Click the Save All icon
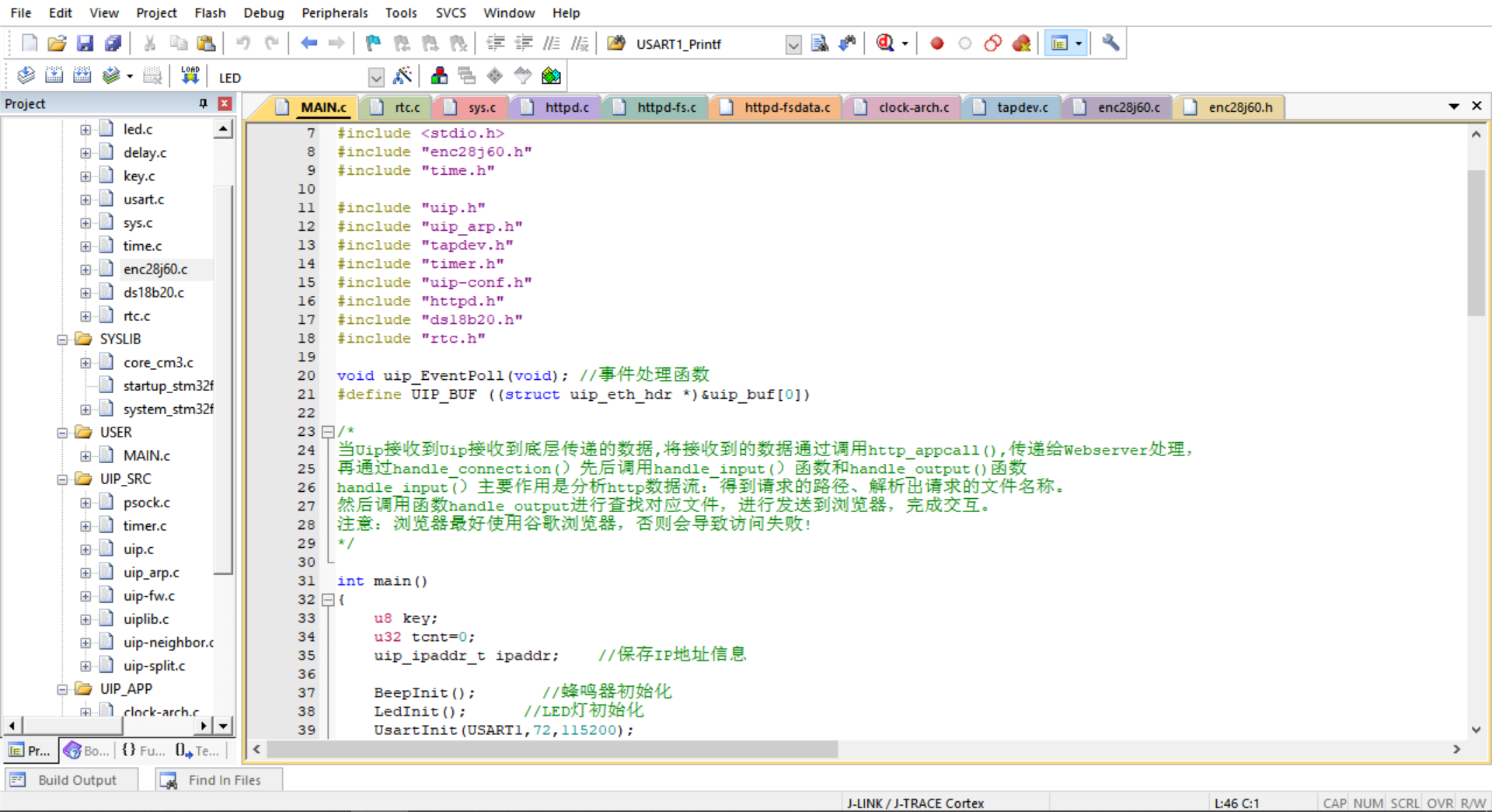The image size is (1492, 812). tap(113, 44)
